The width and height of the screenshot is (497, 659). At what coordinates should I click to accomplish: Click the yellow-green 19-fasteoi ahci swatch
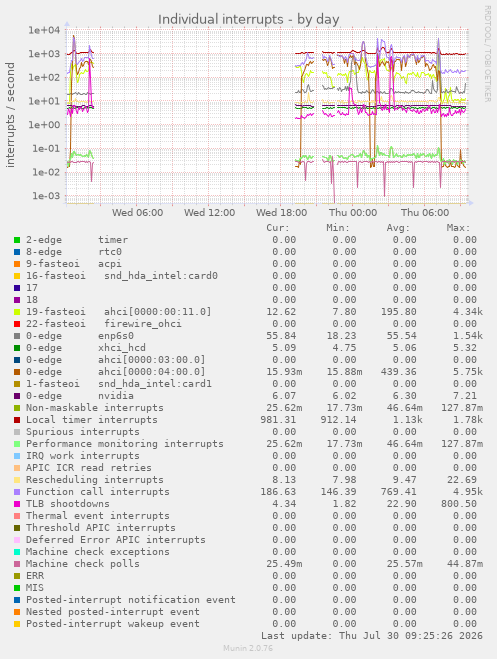click(x=17, y=312)
